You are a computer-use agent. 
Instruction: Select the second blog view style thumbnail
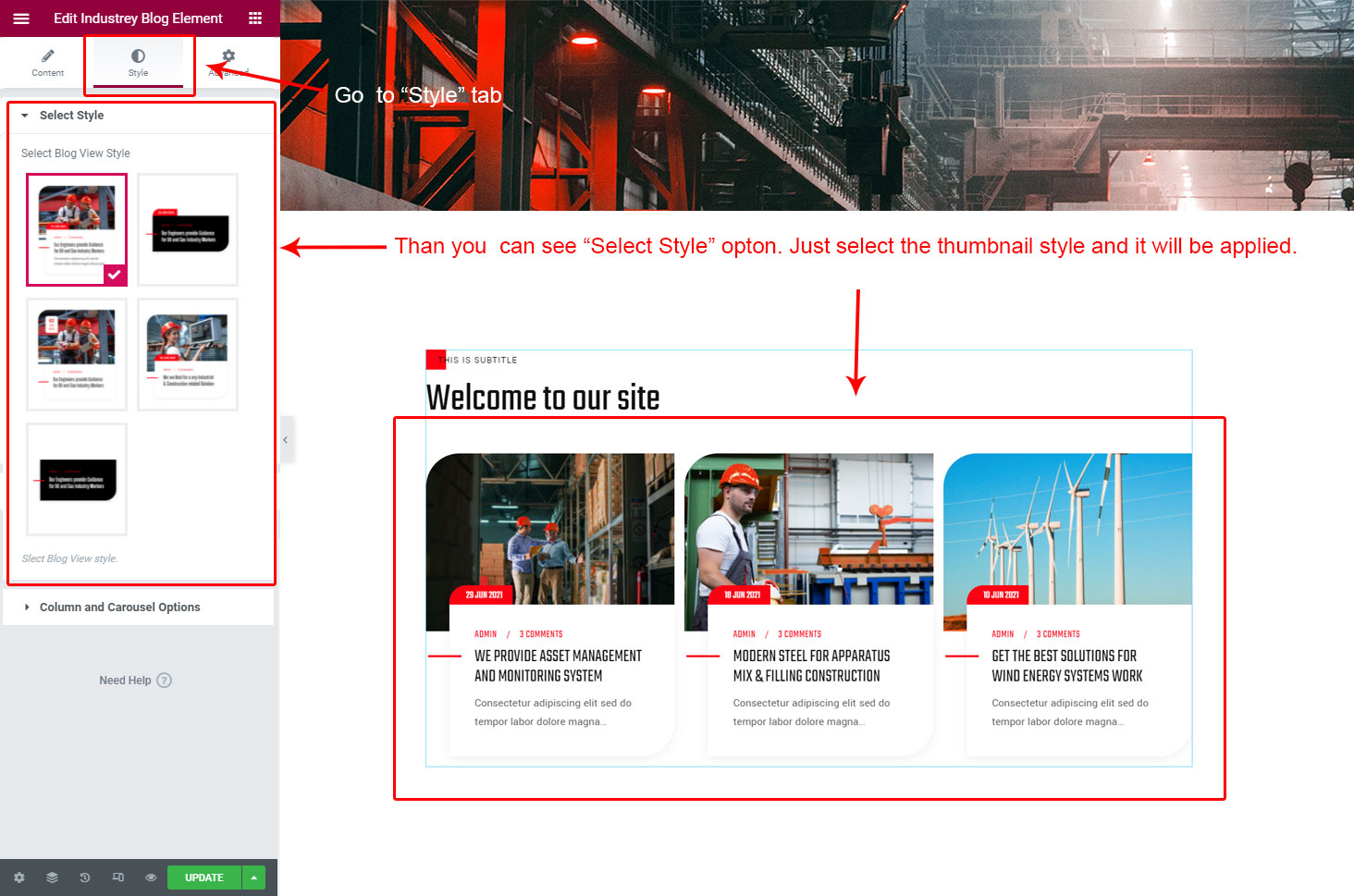point(188,229)
